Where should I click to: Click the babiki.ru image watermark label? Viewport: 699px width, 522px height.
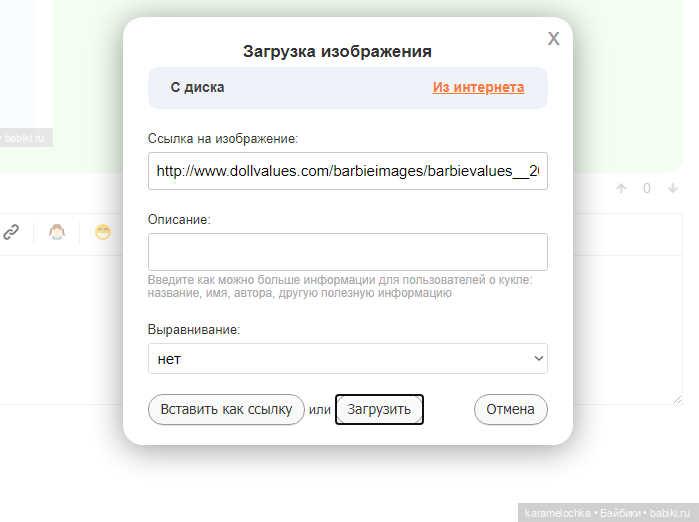pyautogui.click(x=26, y=138)
